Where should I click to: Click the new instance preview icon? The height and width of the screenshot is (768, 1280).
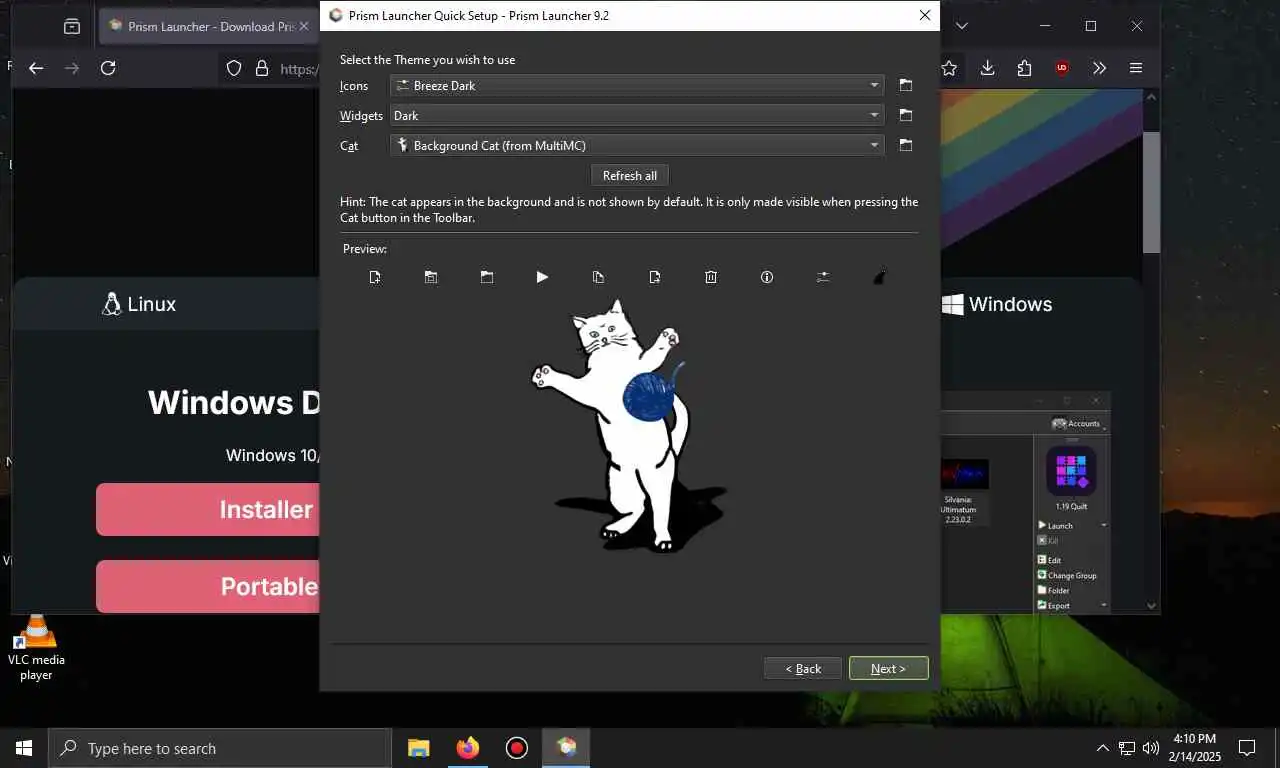375,277
